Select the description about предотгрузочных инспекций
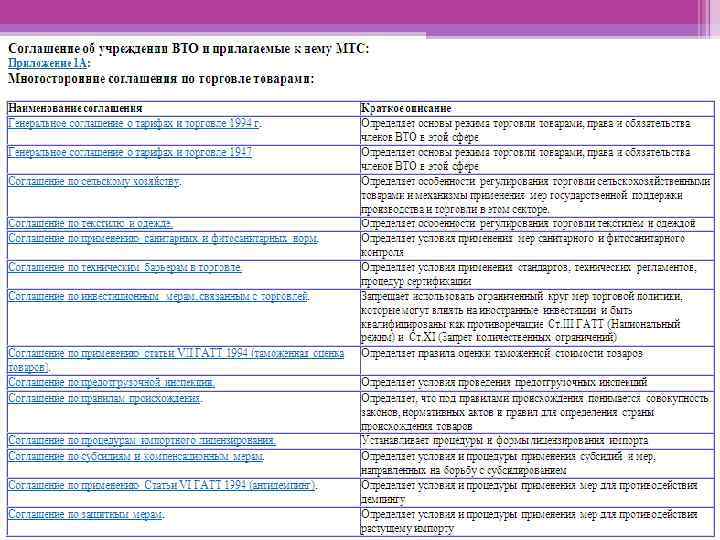720x540 pixels. pyautogui.click(x=504, y=382)
